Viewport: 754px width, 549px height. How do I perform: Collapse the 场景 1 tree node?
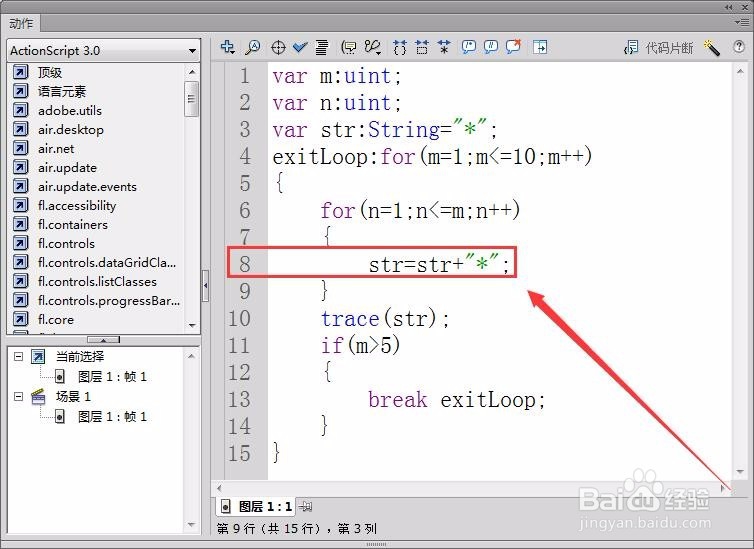tap(18, 397)
